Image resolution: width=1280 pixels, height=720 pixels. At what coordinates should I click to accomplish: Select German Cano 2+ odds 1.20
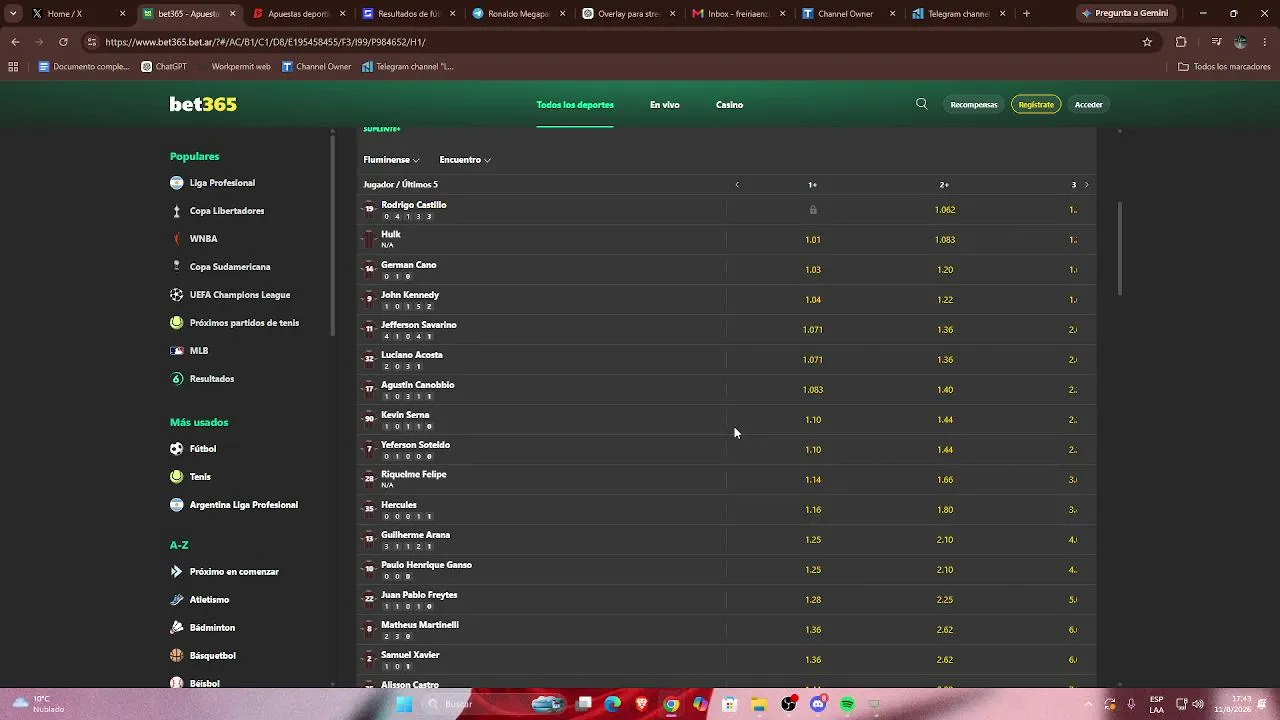945,270
